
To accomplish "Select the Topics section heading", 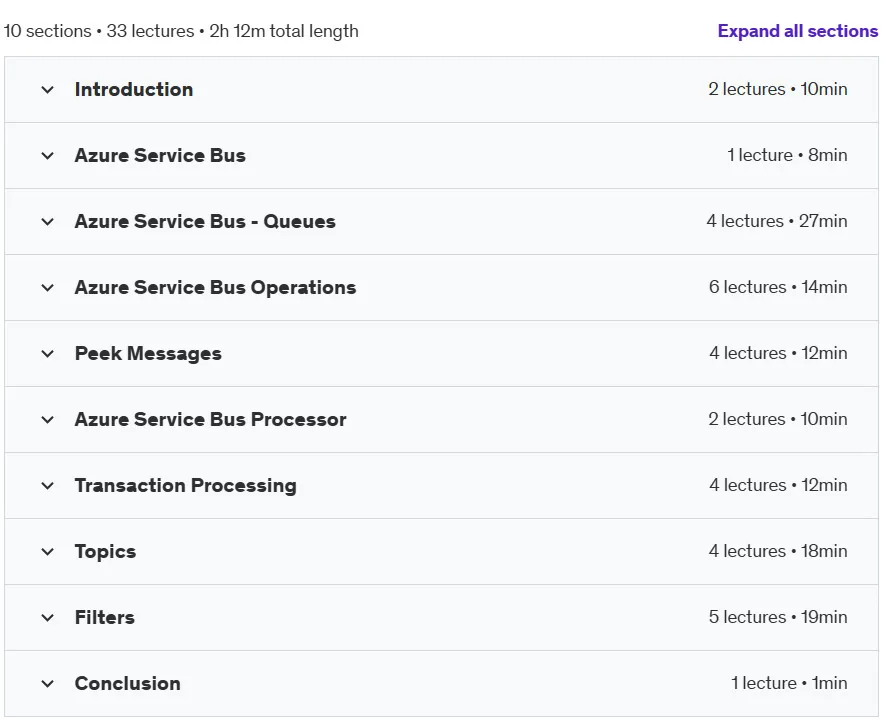I will pos(105,551).
